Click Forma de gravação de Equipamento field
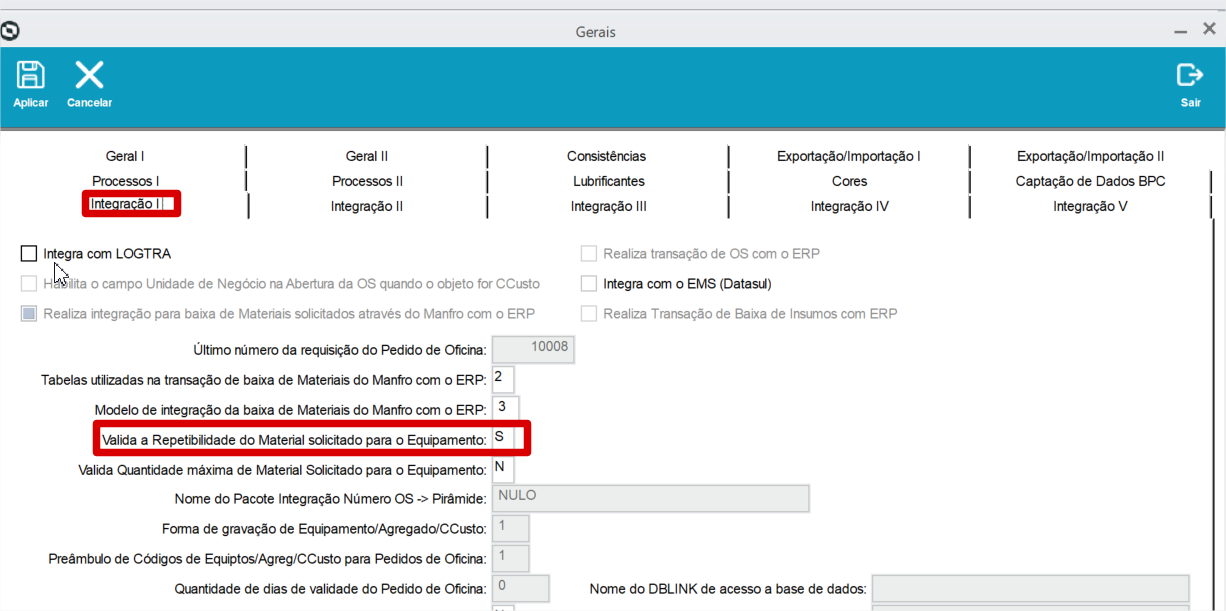Screen dimensions: 1226x611 coord(511,528)
